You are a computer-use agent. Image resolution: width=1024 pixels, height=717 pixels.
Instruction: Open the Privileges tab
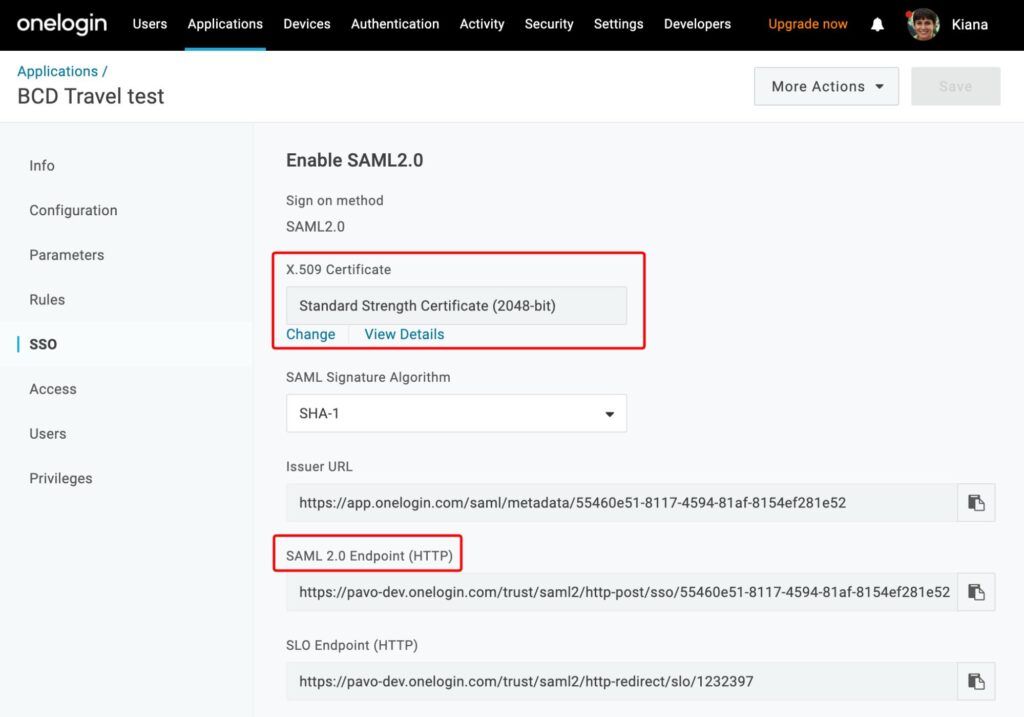coord(61,478)
